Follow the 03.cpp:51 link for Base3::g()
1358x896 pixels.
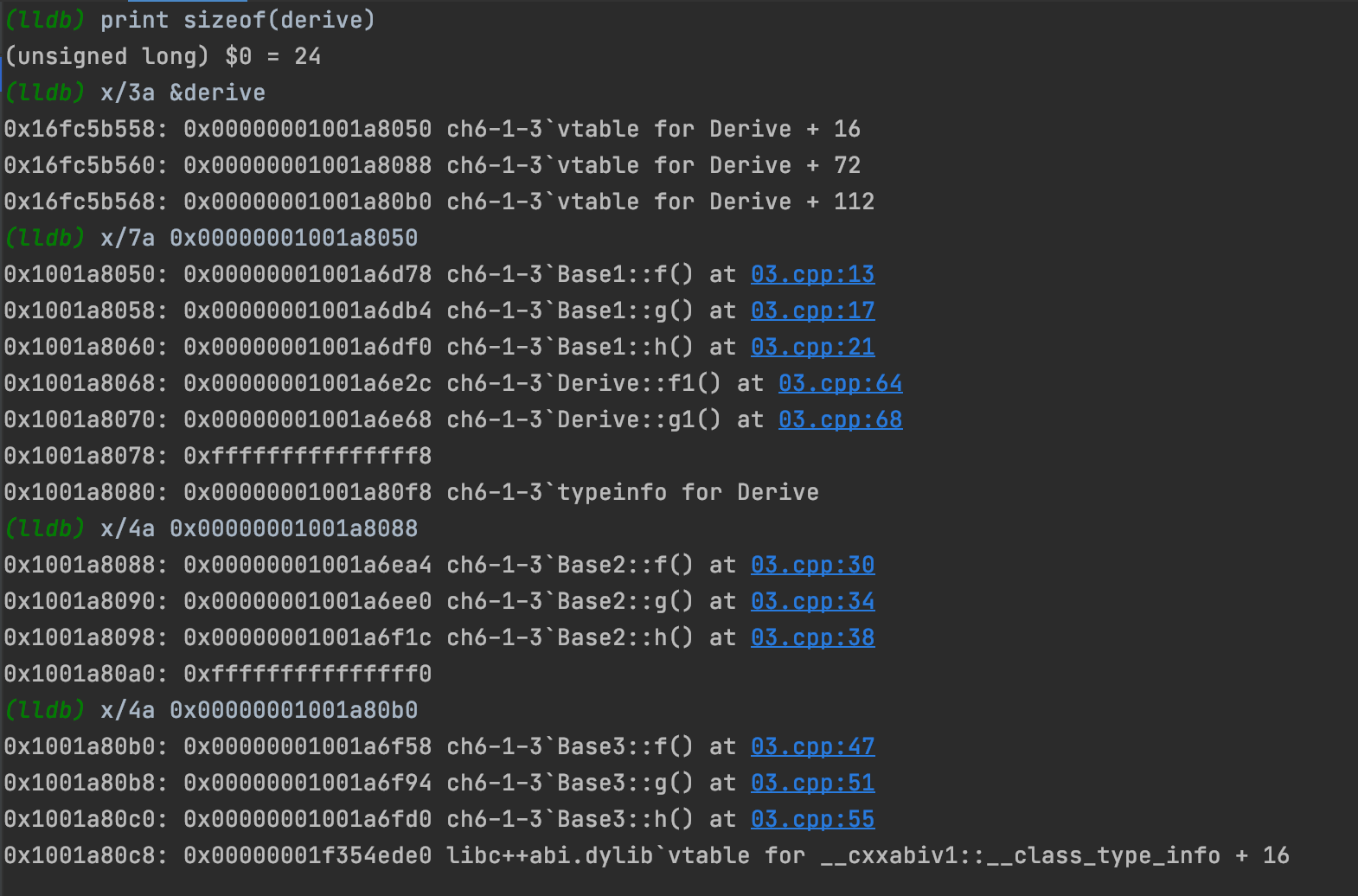point(812,783)
